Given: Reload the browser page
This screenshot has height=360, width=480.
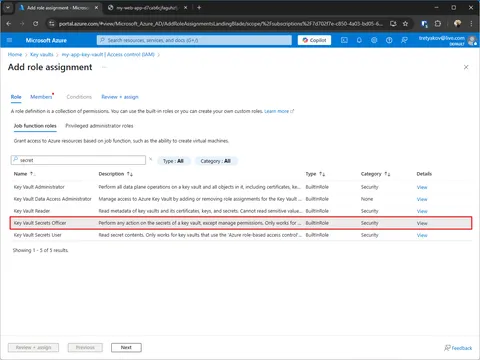Looking at the screenshot, I should (x=35, y=24).
